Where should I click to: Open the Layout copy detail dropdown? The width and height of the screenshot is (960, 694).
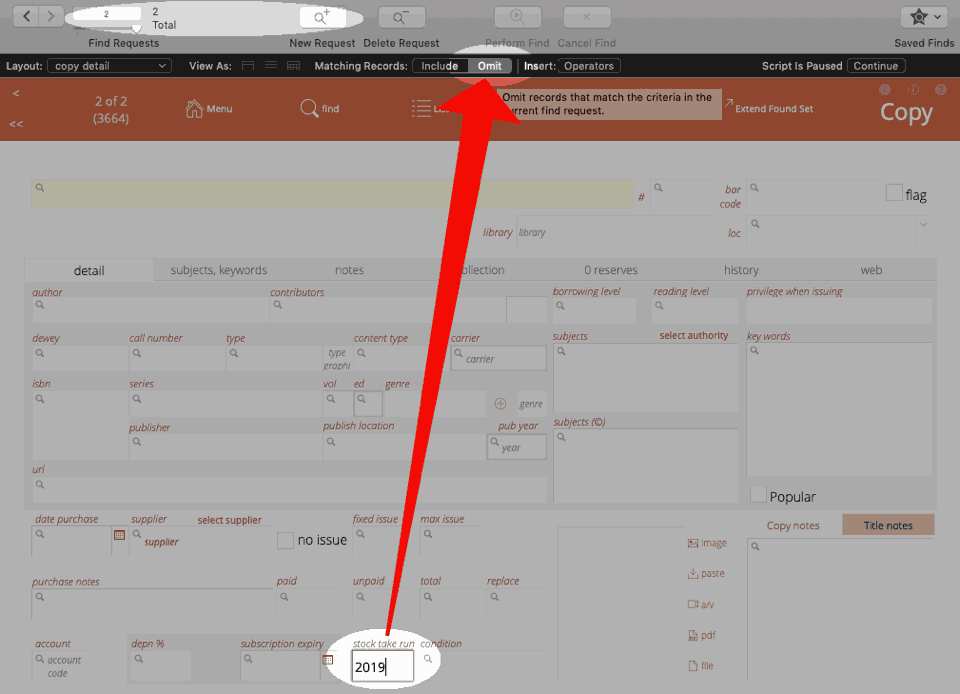pos(110,66)
